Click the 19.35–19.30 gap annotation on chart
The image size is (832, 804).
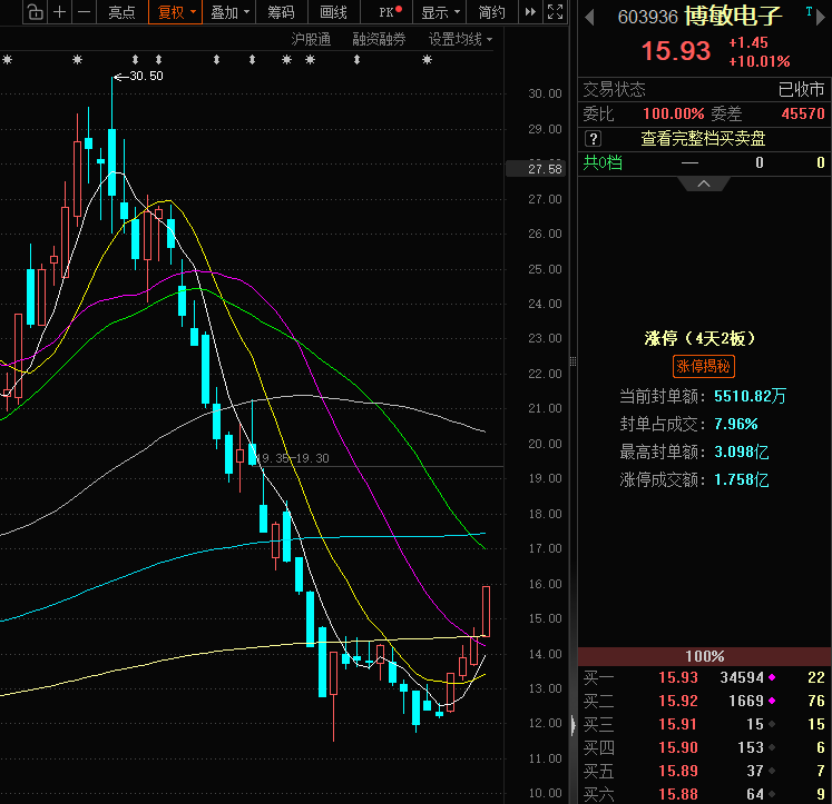tap(294, 458)
